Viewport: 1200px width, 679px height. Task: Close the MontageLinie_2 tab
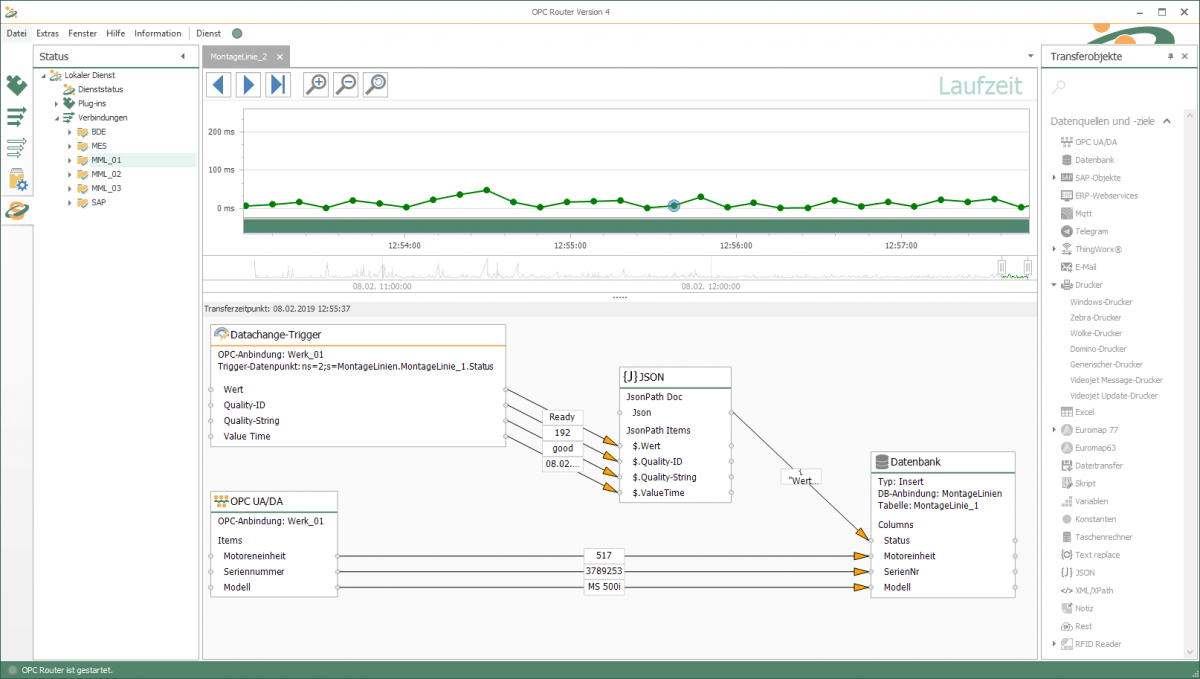point(280,57)
